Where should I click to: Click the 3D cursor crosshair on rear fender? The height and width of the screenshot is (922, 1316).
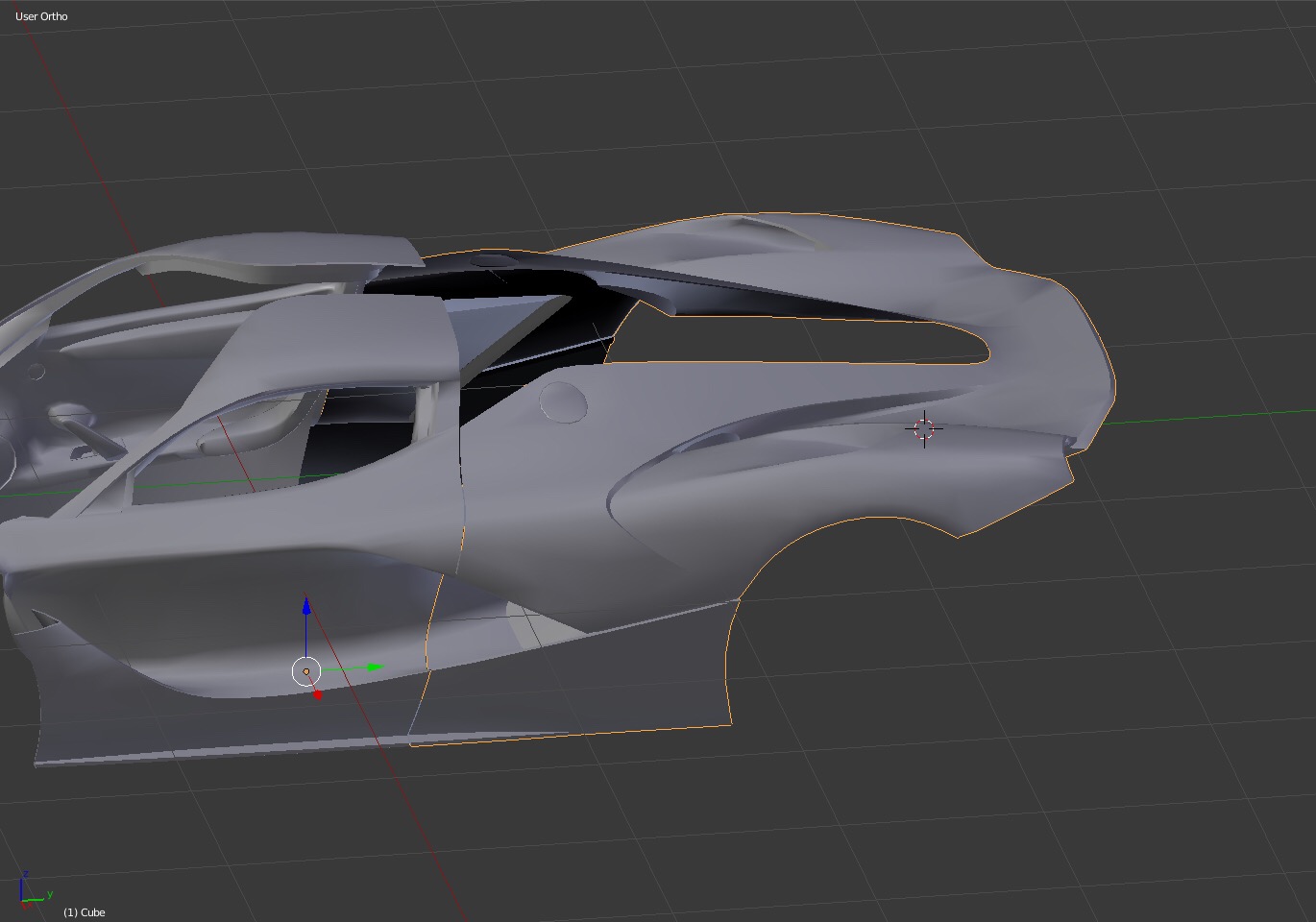pyautogui.click(x=924, y=428)
